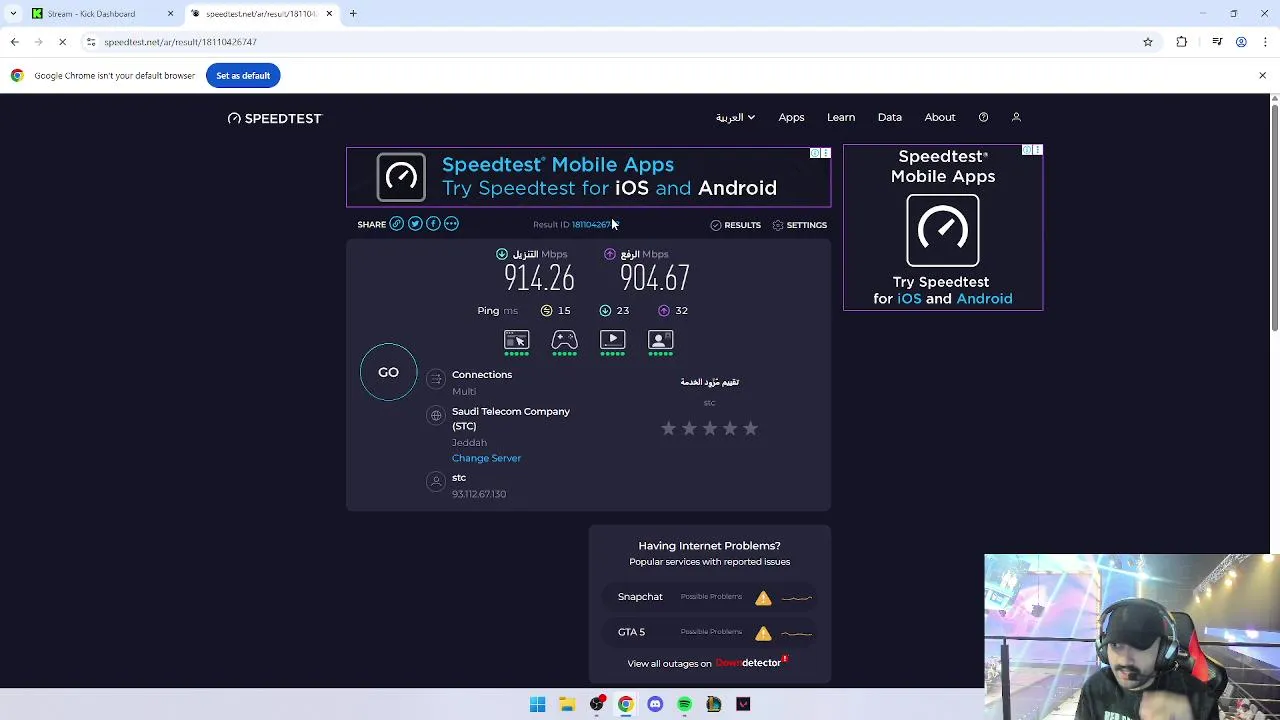1280x720 pixels.
Task: Open Apps in the navigation bar
Action: pos(791,117)
